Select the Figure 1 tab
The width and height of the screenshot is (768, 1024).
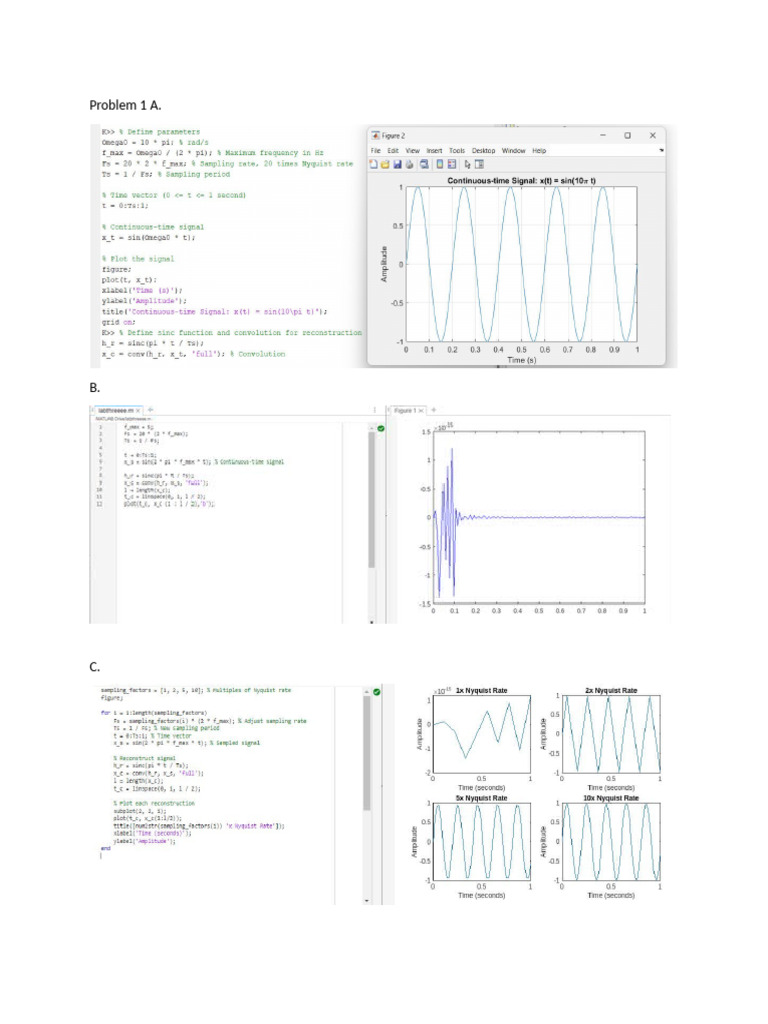pos(406,410)
